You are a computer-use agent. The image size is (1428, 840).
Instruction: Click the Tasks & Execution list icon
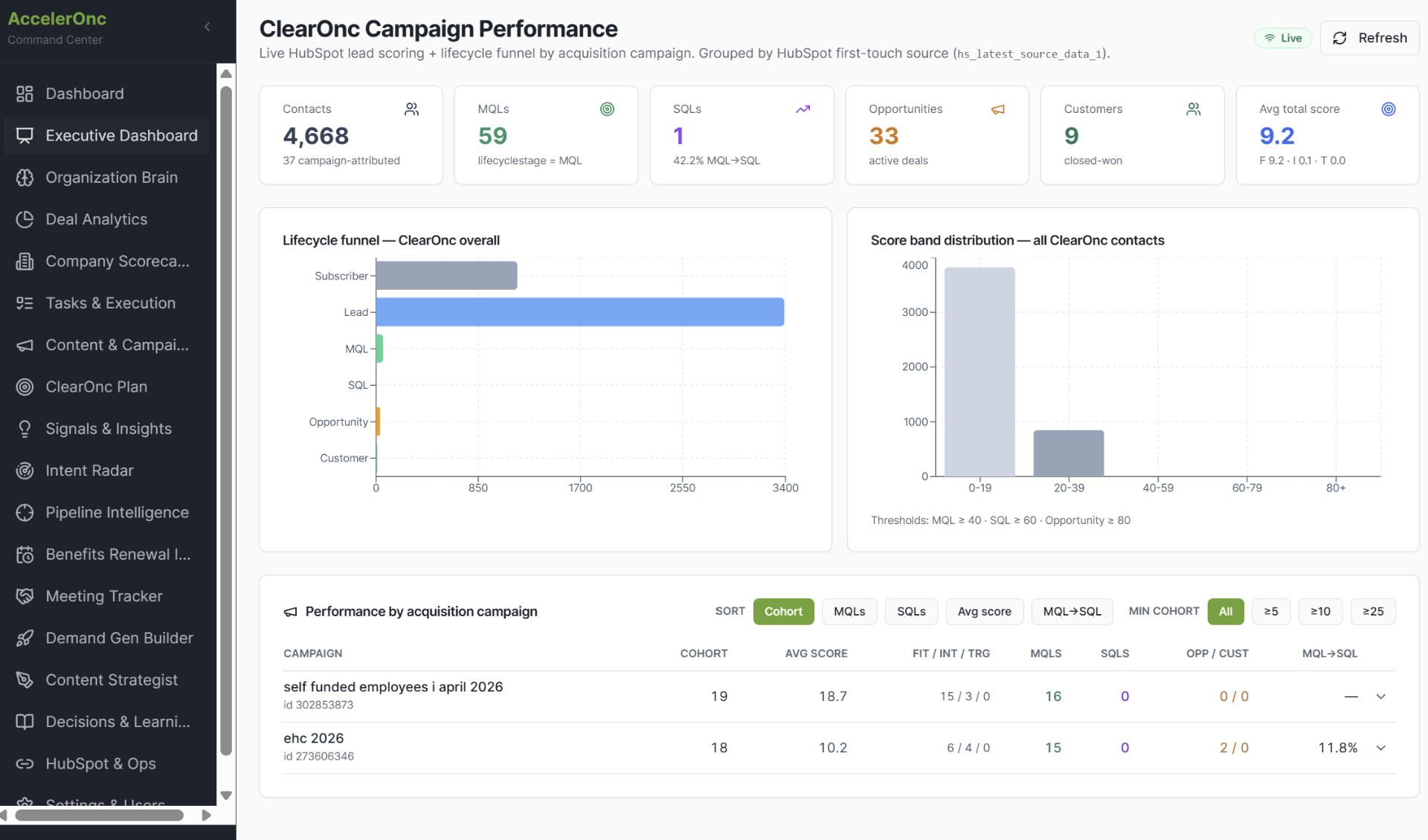point(25,303)
